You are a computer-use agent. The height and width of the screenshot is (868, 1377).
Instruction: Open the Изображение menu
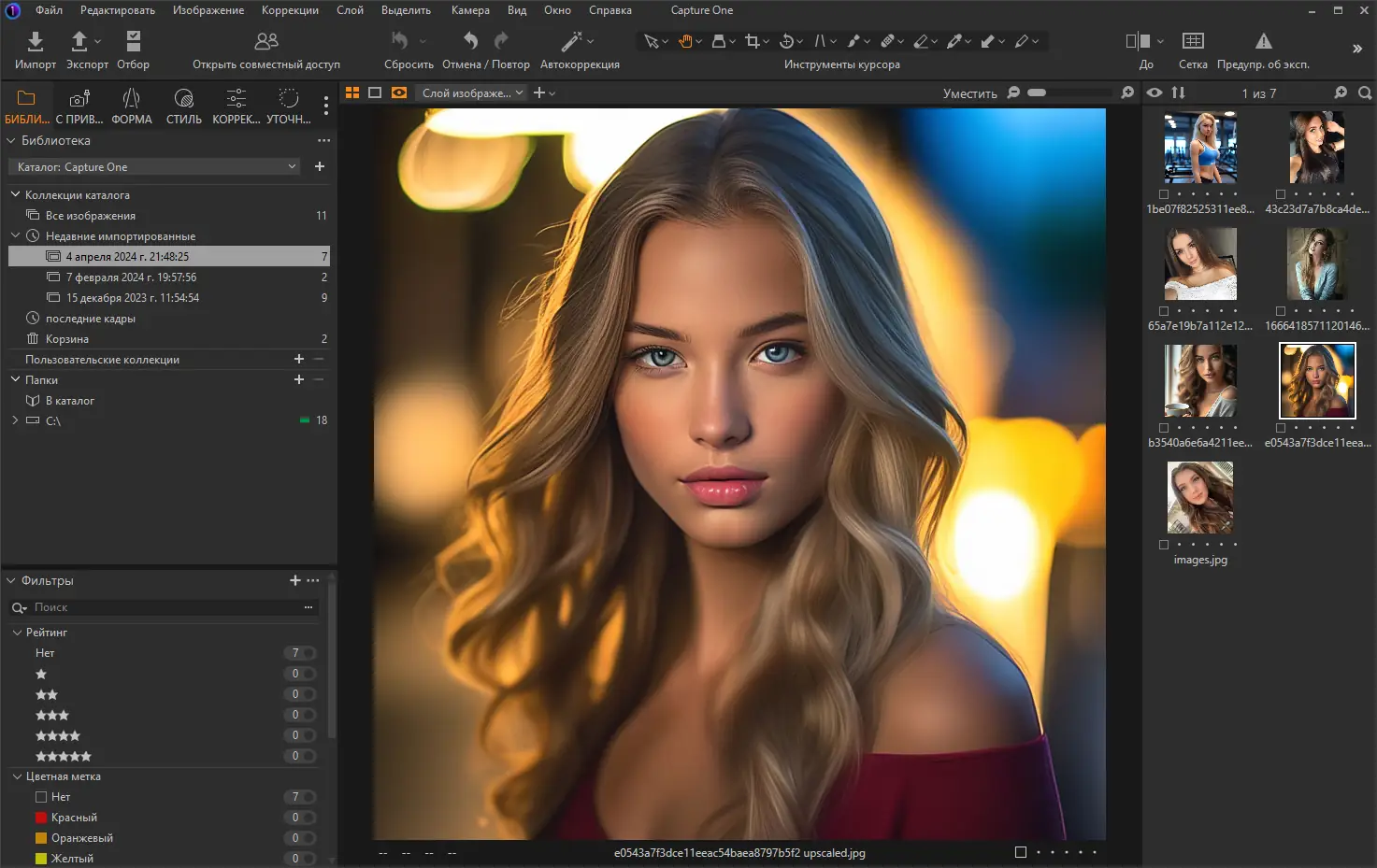tap(208, 10)
